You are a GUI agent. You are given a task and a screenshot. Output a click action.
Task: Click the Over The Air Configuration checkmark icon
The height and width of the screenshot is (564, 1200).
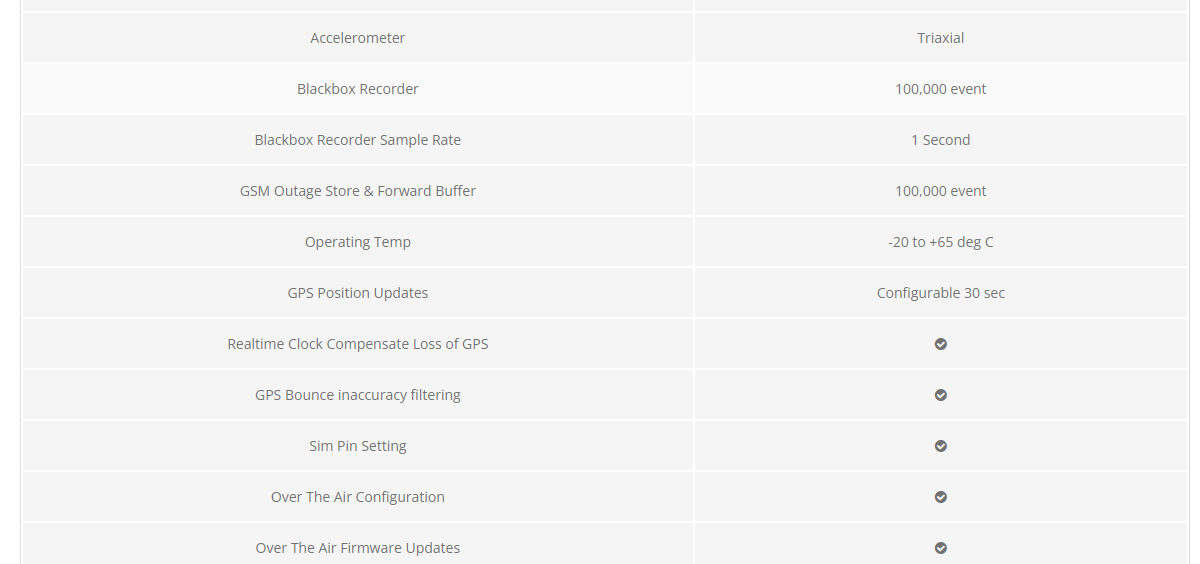(x=941, y=497)
